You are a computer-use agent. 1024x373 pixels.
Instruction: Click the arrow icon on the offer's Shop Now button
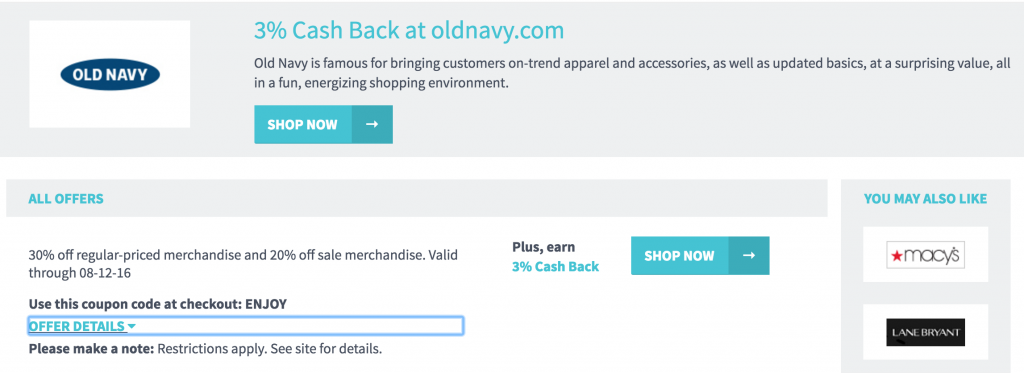(749, 255)
